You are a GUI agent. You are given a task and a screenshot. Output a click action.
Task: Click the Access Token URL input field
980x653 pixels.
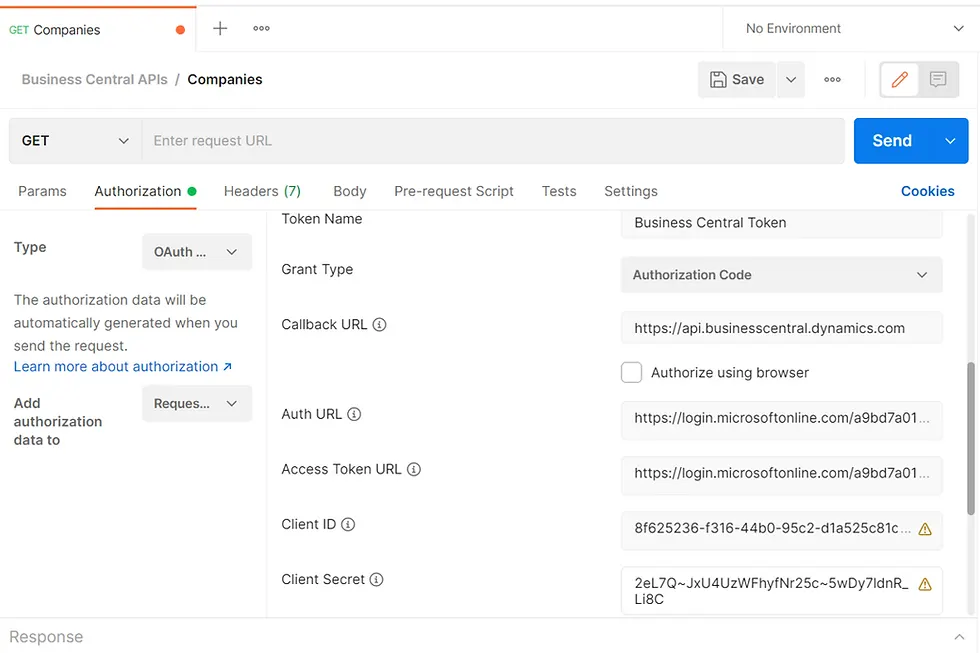pyautogui.click(x=781, y=474)
